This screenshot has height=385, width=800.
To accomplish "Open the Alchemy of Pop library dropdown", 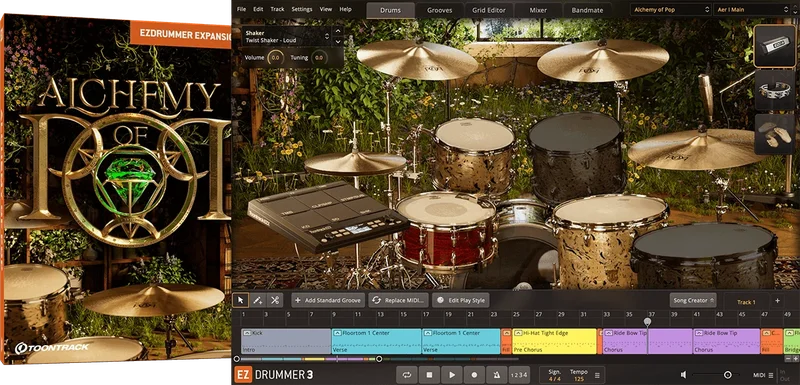I will pos(670,10).
